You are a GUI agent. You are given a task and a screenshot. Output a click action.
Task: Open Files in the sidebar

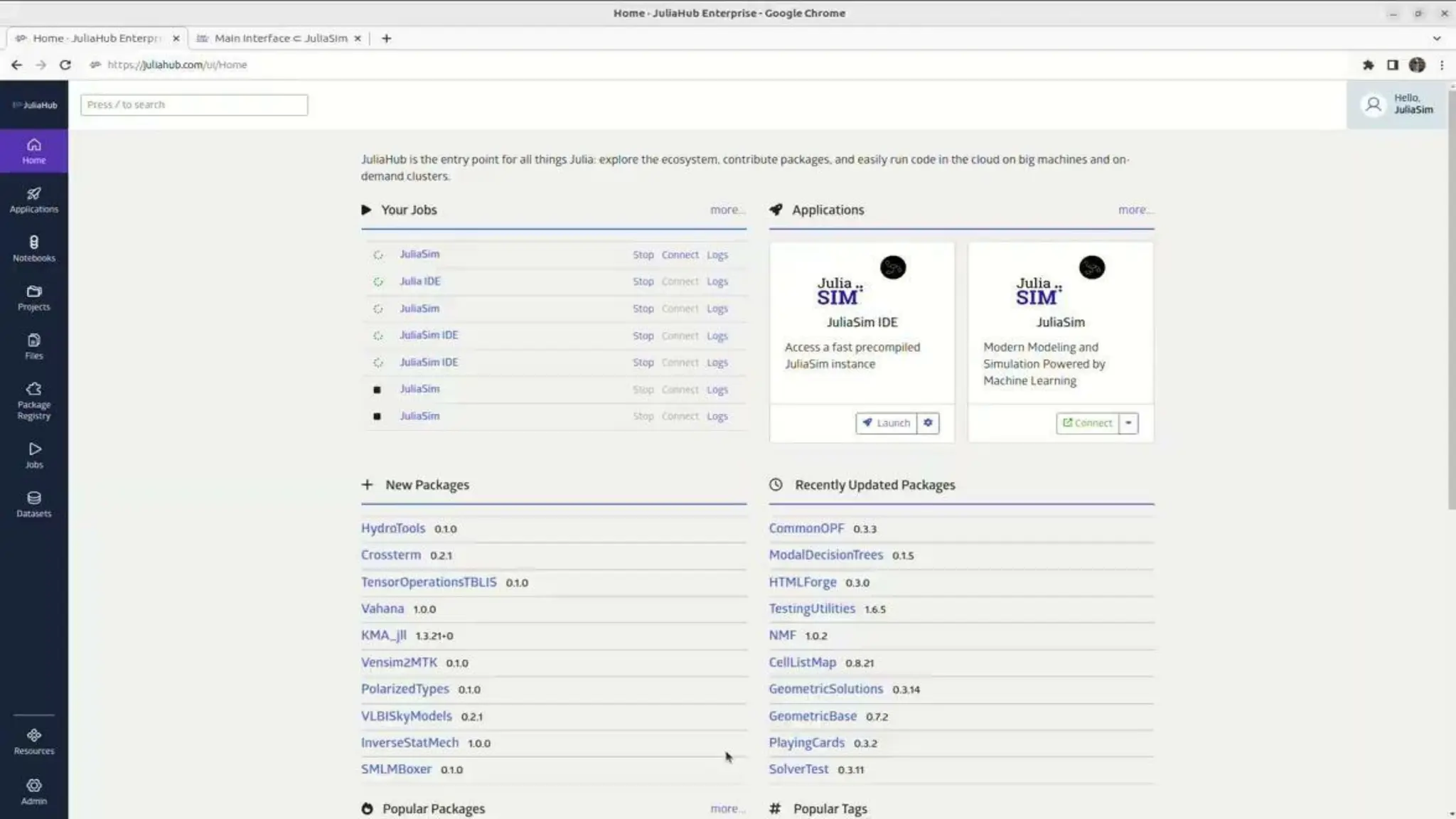coord(33,346)
